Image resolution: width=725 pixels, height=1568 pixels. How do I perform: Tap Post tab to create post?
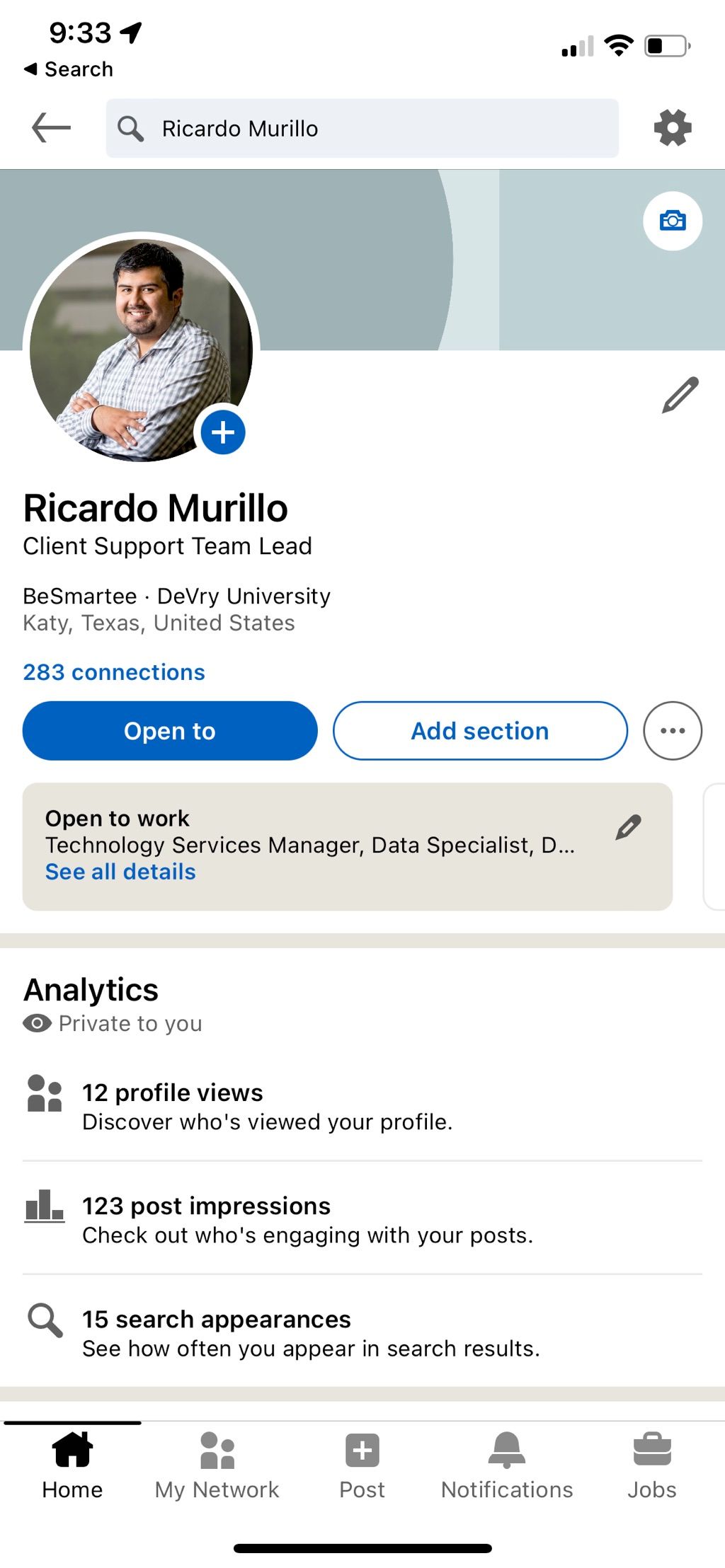click(362, 1466)
